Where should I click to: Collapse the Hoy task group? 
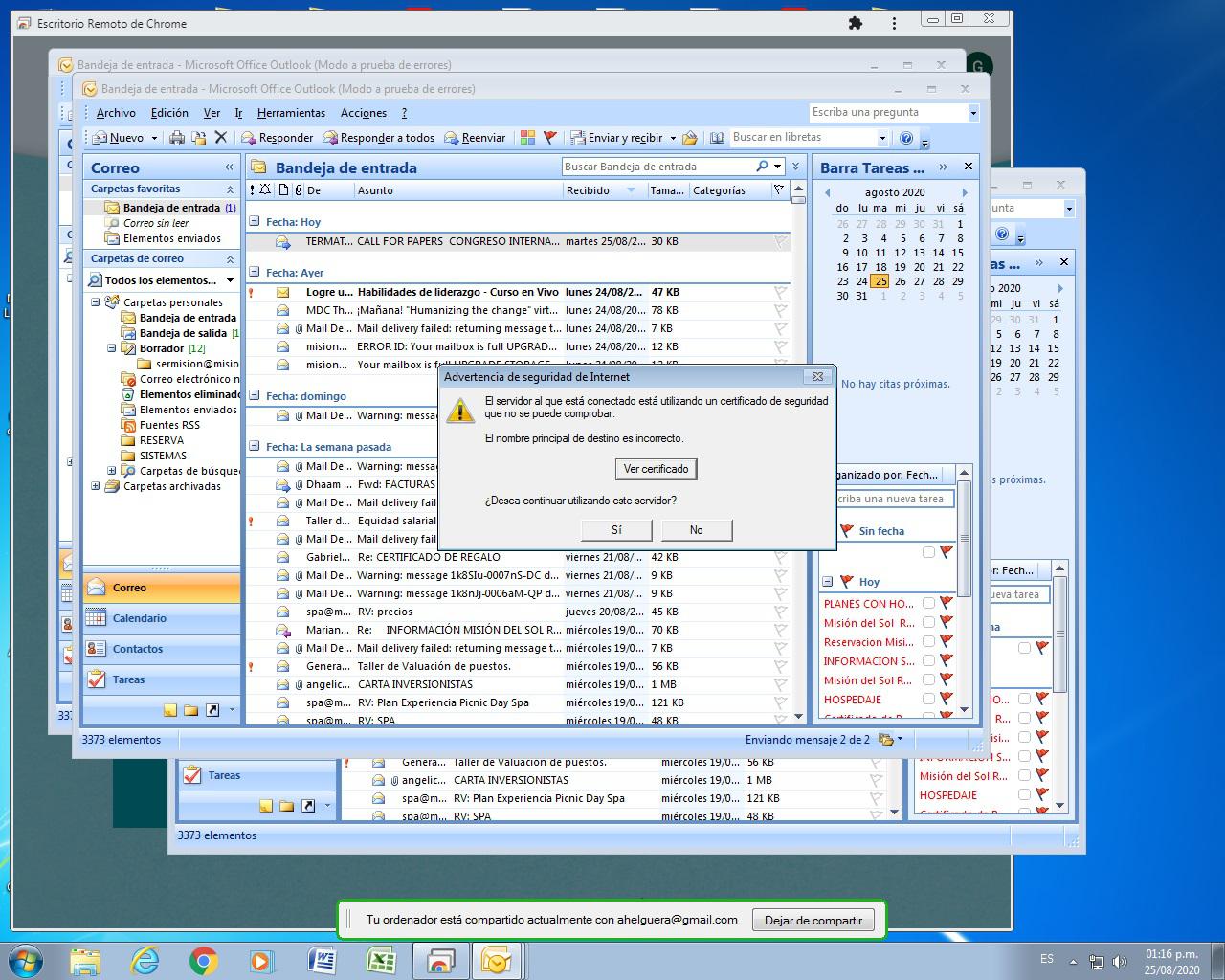pos(827,581)
